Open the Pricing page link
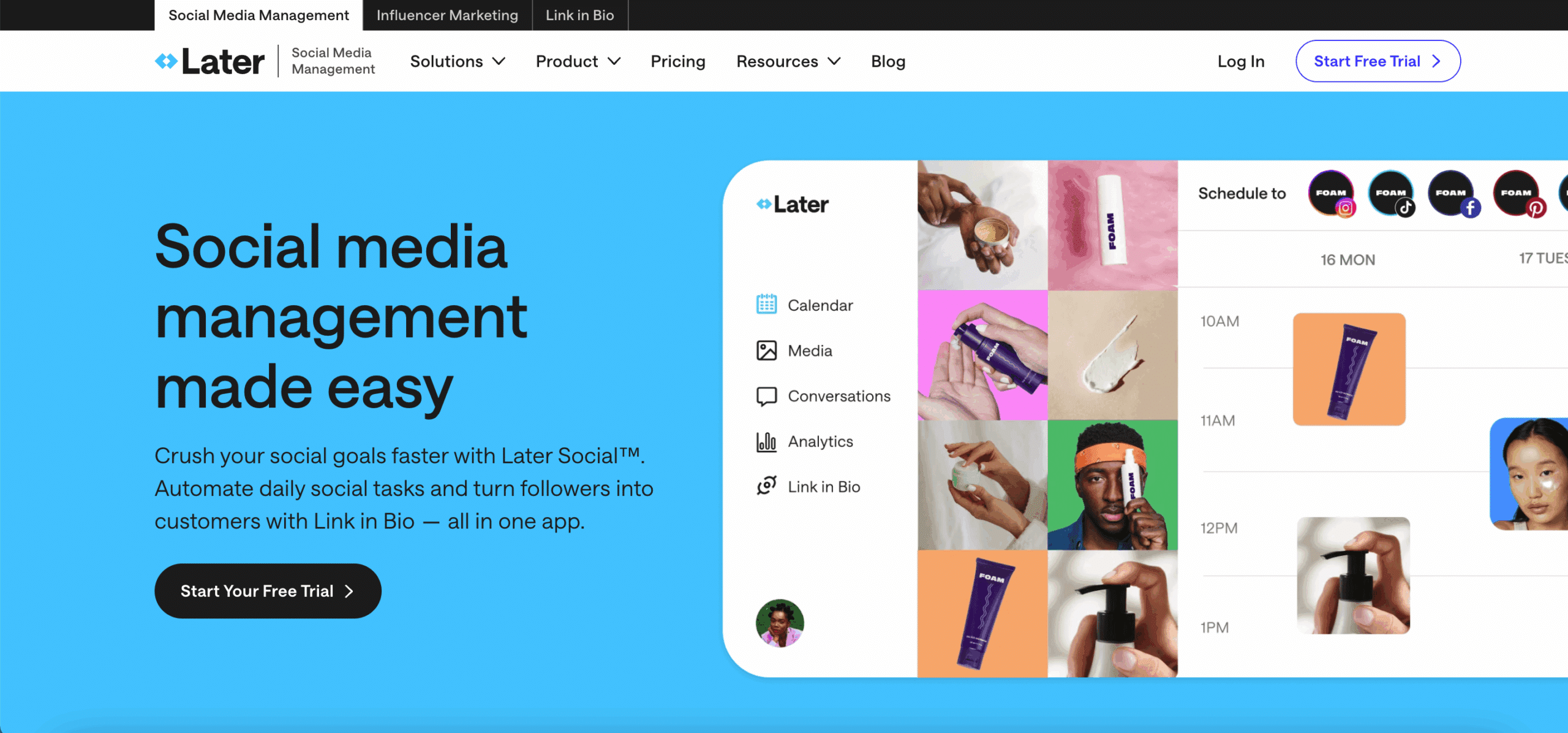1568x733 pixels. (678, 61)
